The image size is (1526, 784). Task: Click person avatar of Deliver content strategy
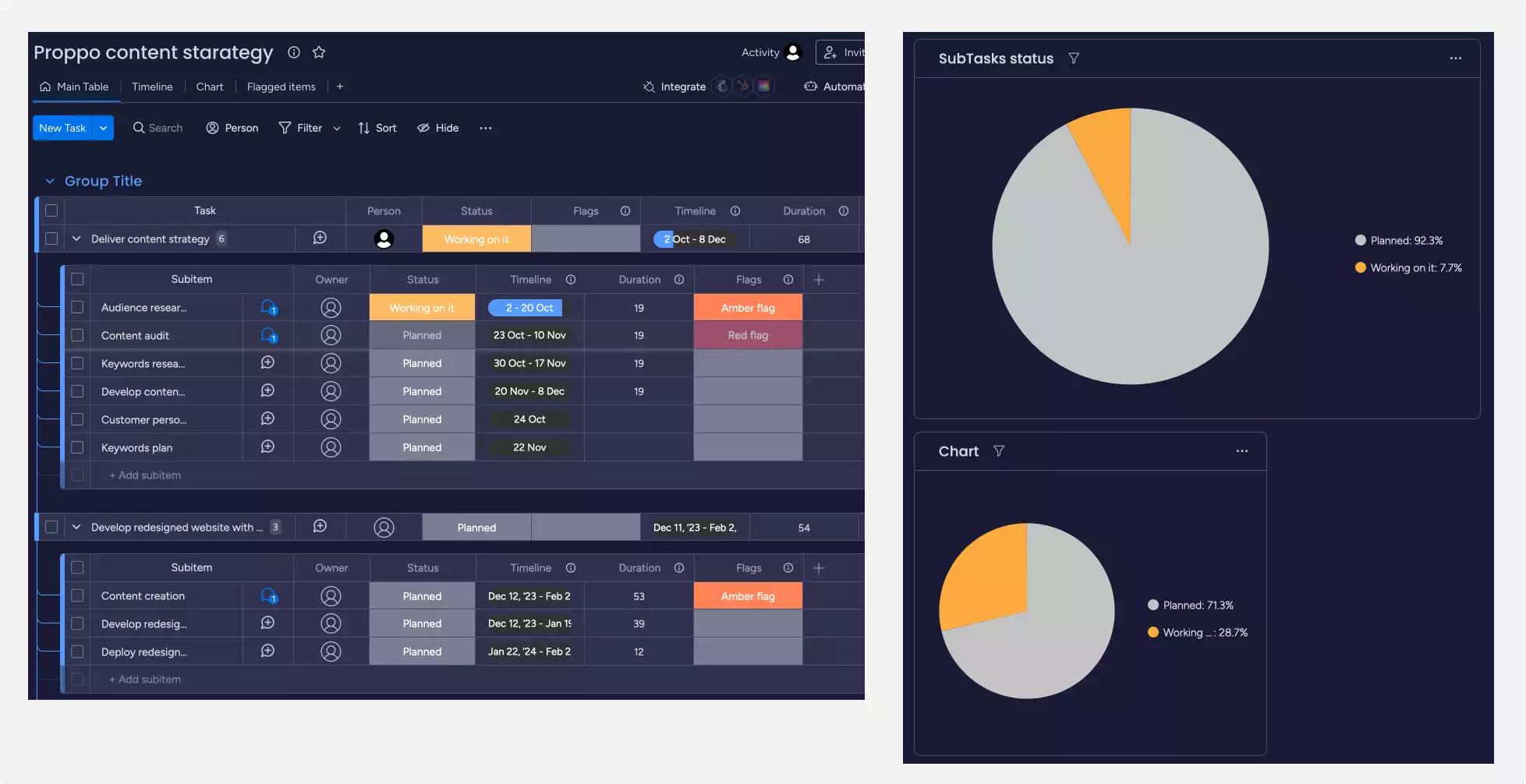(384, 239)
